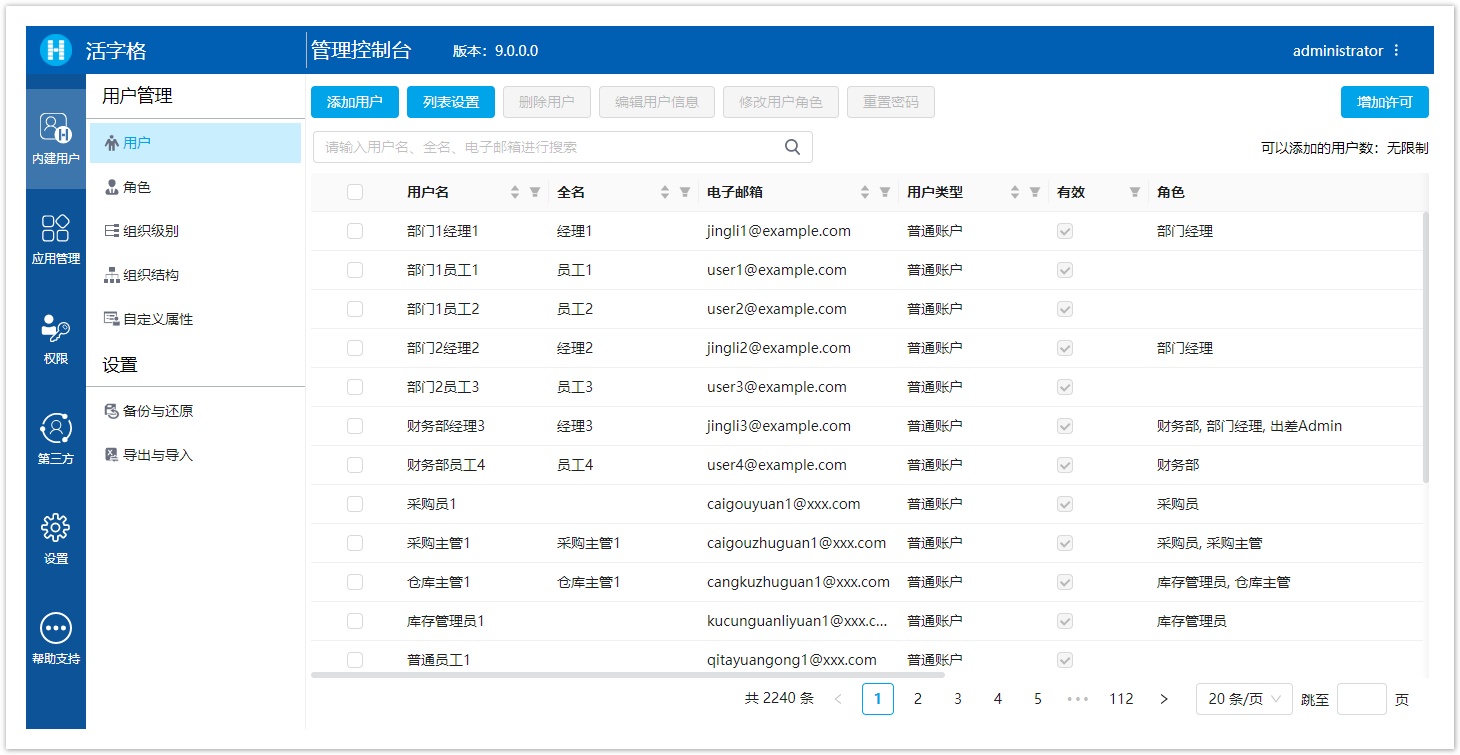The image size is (1460, 755).
Task: Click the email jingli1@example.com cell
Action: pyautogui.click(x=779, y=231)
